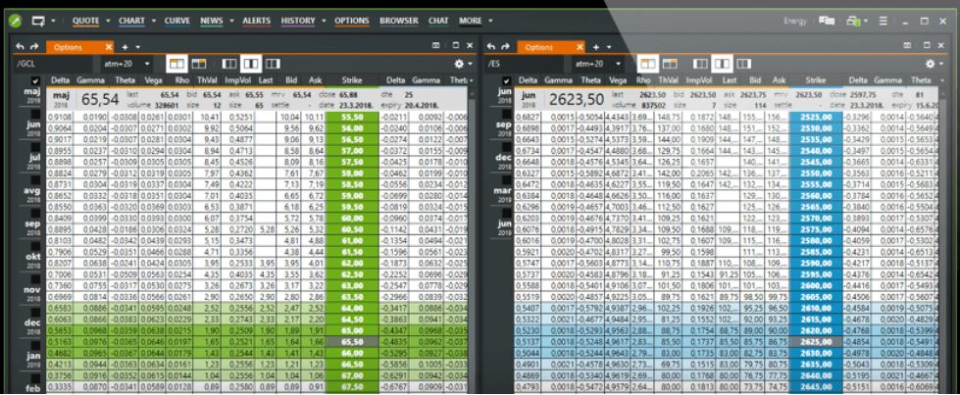Click the green lock monitor icon

point(853,21)
